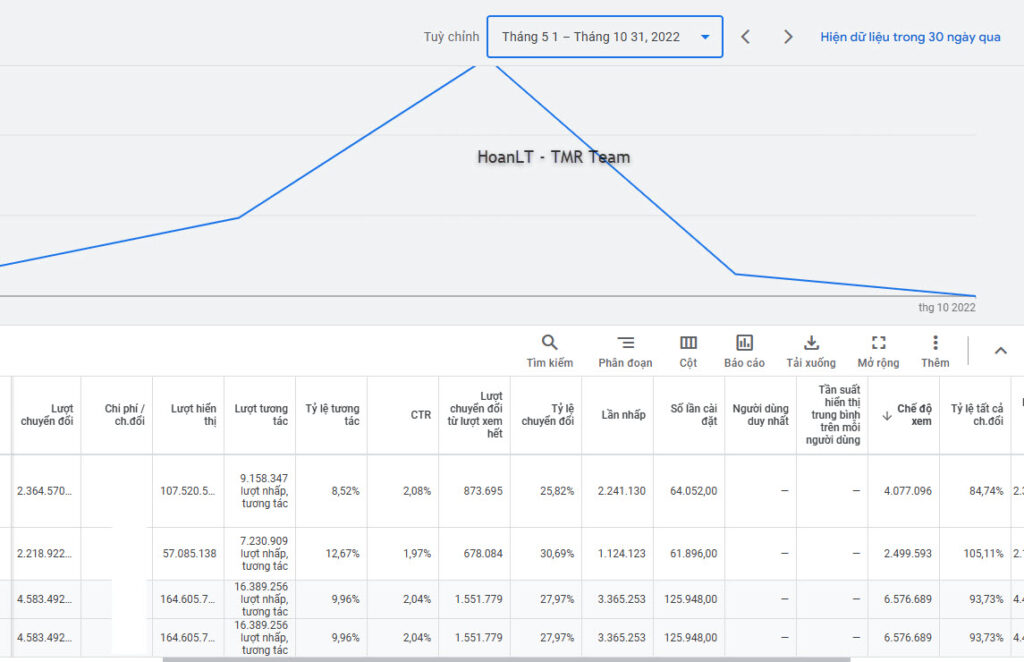The image size is (1024, 662).
Task: Click Hiện dữ liệu trong 30 ngày qua
Action: [x=910, y=37]
